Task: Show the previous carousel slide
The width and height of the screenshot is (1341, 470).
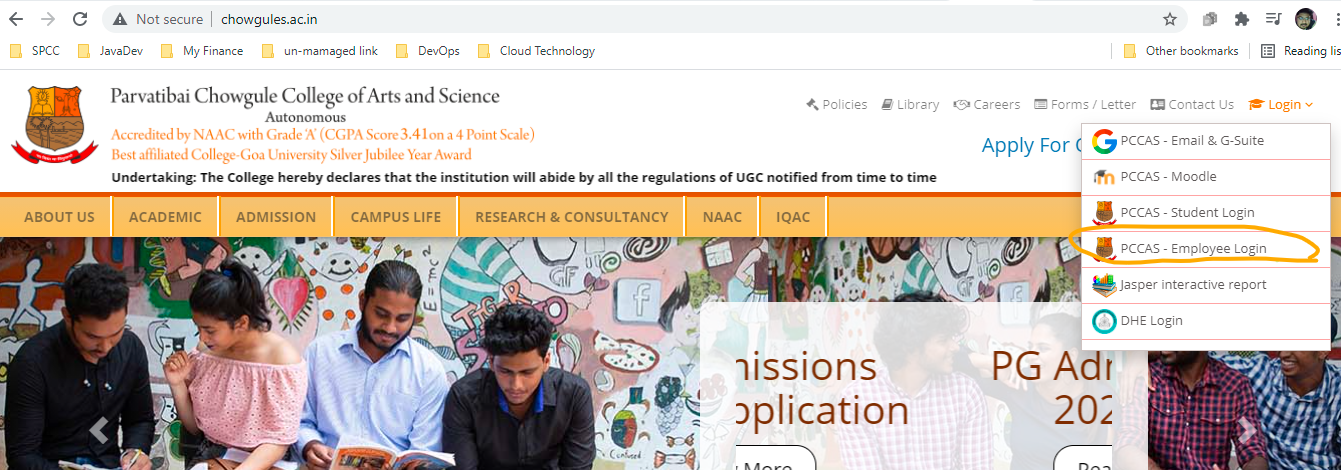Action: [98, 430]
